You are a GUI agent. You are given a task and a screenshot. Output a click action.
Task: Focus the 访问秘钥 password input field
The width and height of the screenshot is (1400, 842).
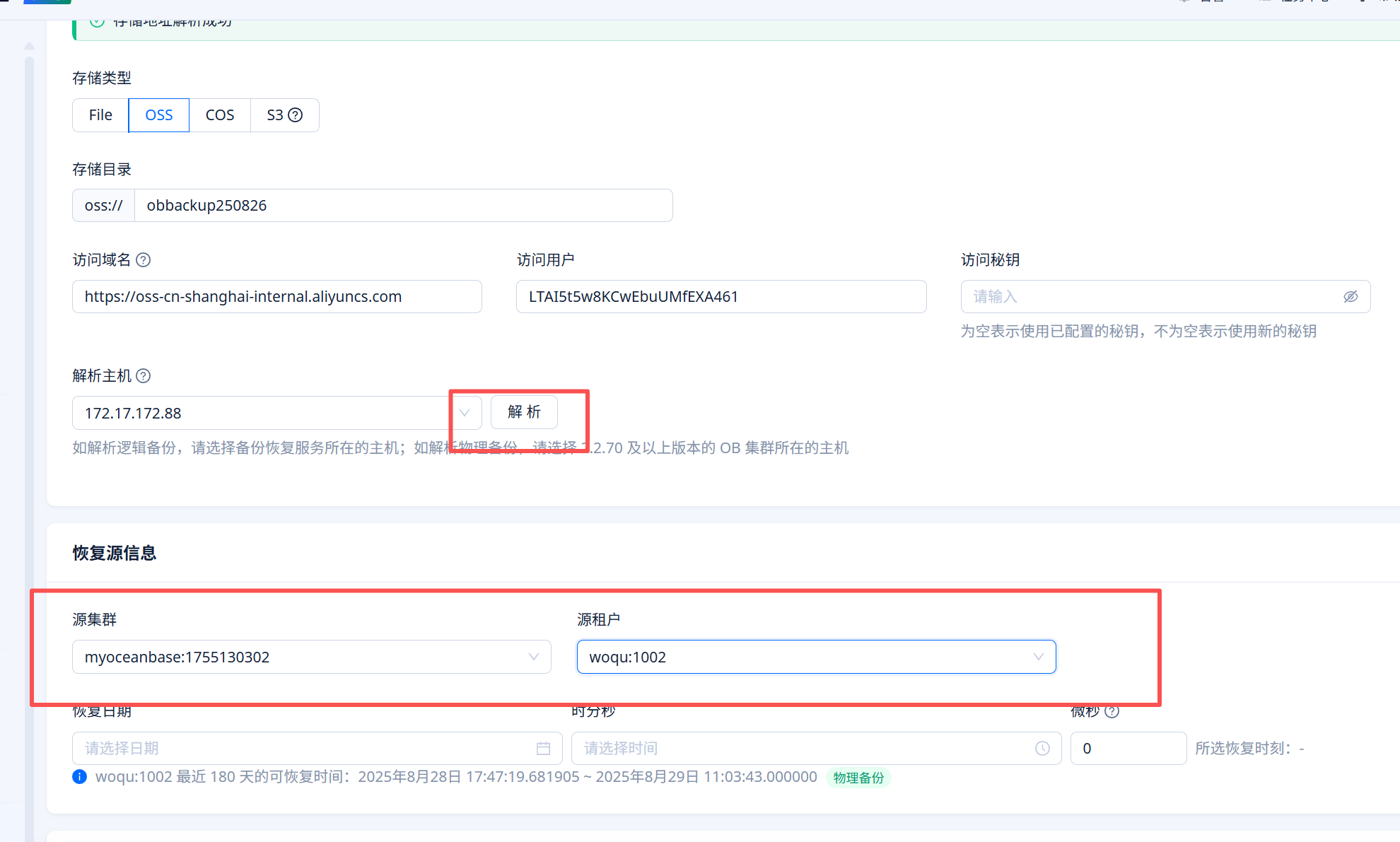(1165, 297)
